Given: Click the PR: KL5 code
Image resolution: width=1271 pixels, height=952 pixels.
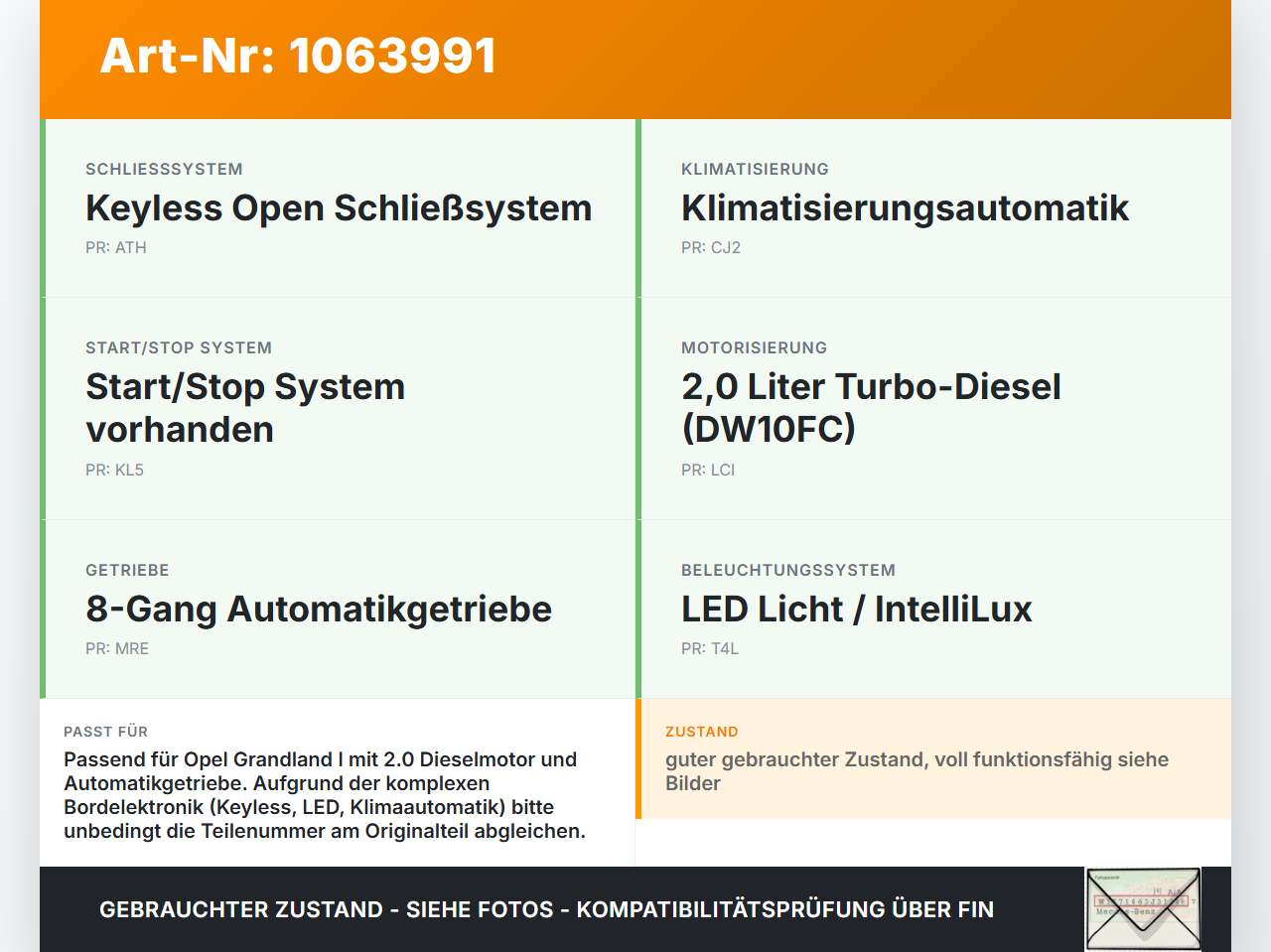Looking at the screenshot, I should click(115, 470).
